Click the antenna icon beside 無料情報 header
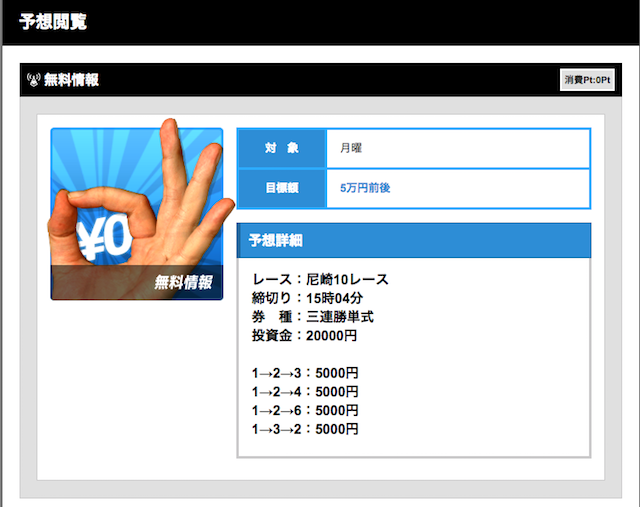Viewport: 640px width, 507px height. (x=33, y=80)
